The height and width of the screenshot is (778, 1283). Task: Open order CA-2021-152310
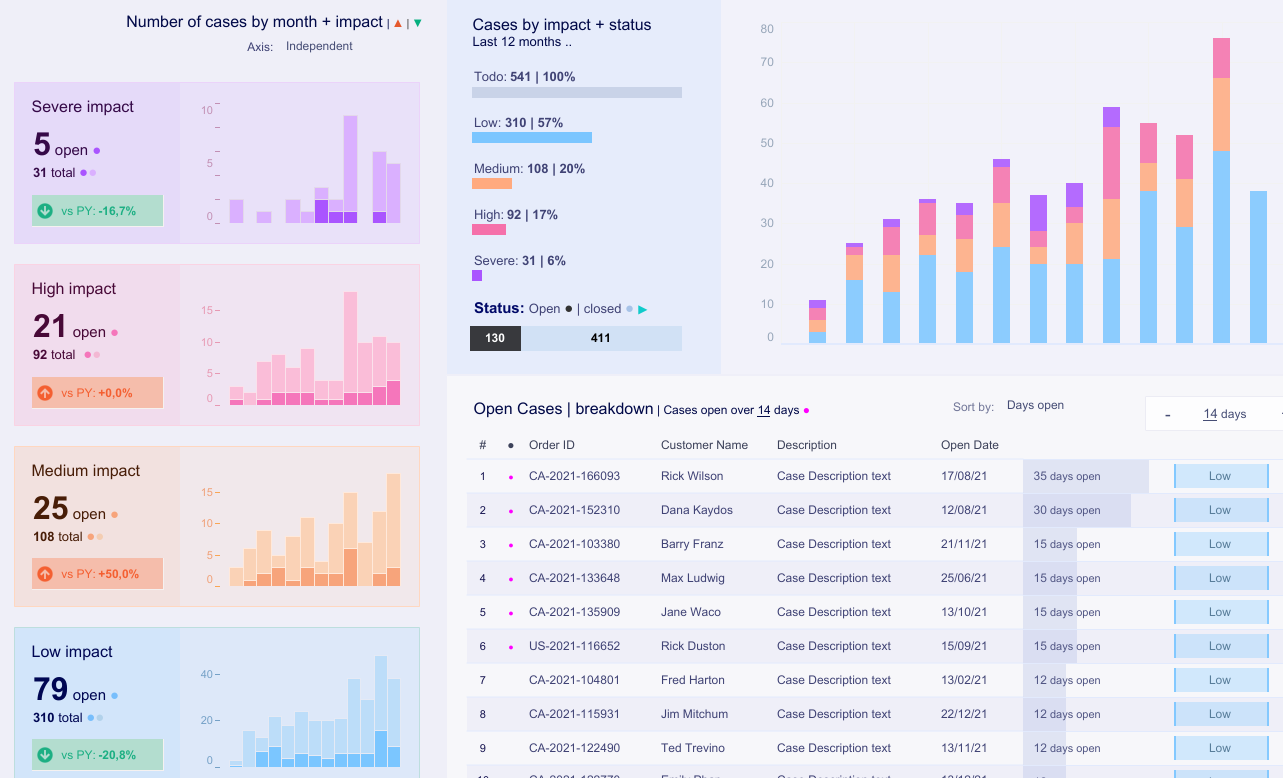[574, 510]
